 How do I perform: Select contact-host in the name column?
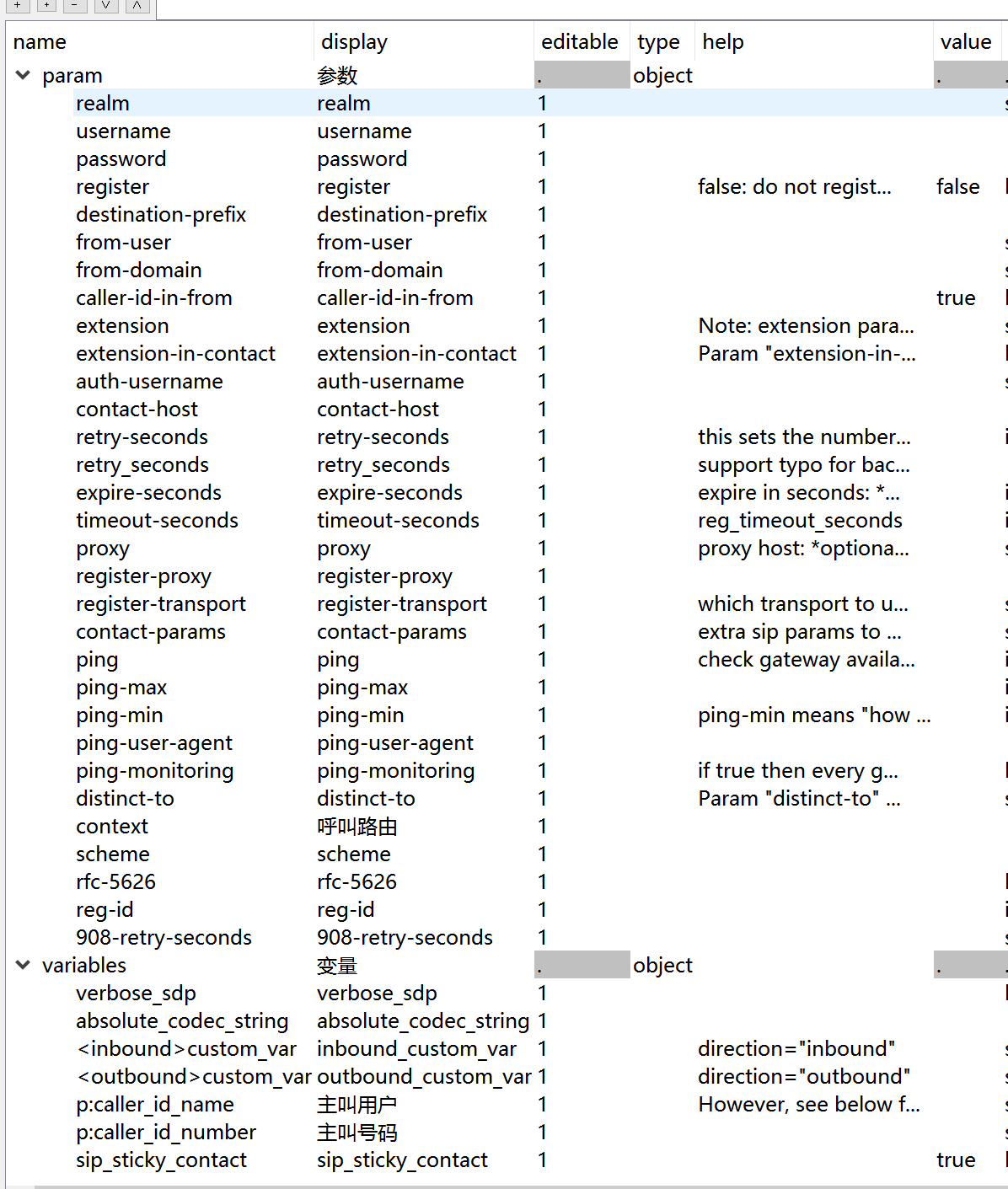[x=137, y=410]
